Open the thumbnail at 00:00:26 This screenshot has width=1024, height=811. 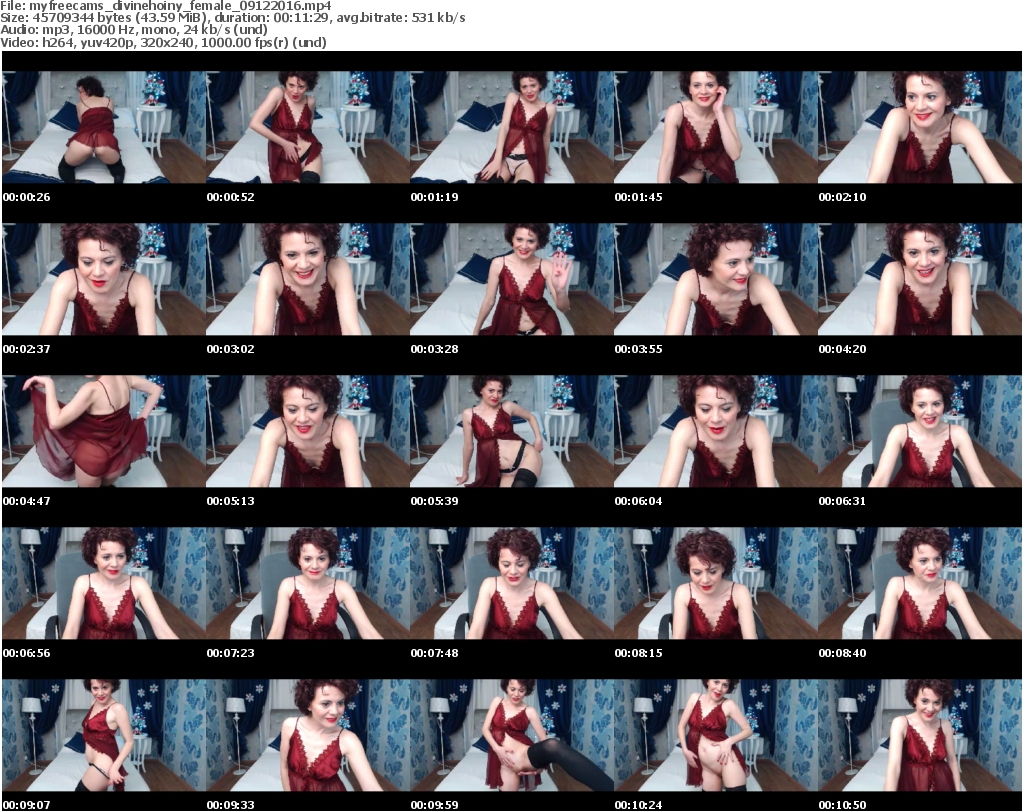(104, 127)
